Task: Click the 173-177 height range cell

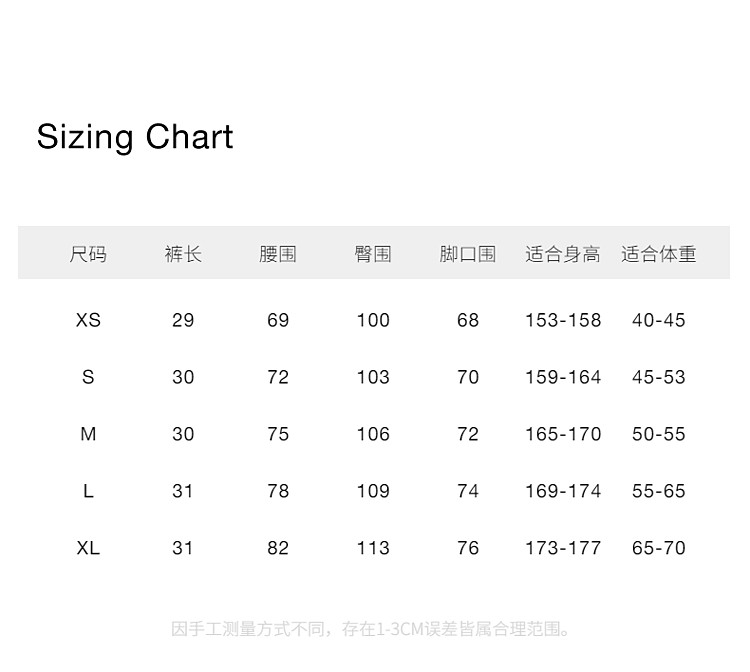Action: coord(563,548)
